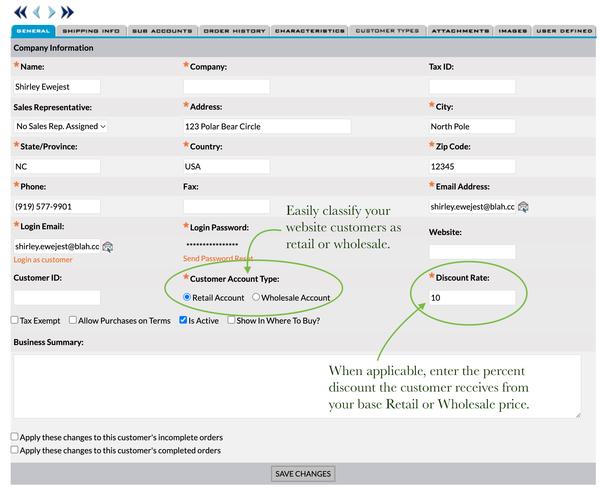
Task: Select Retail Account radio button
Action: [x=187, y=297]
